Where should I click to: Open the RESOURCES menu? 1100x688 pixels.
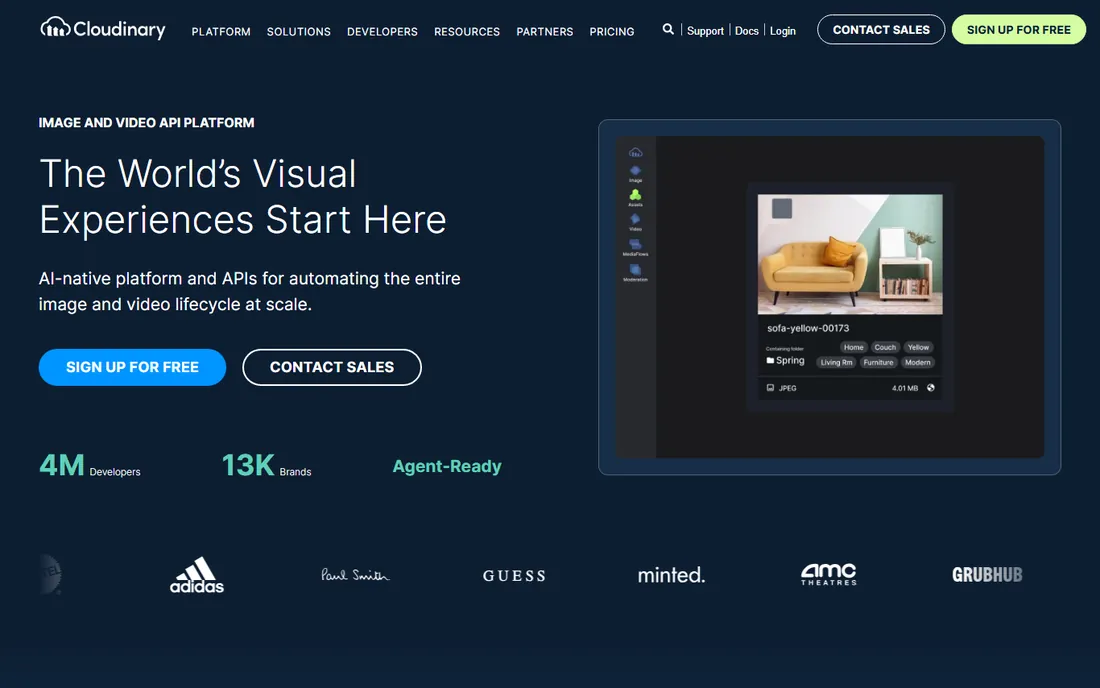point(467,32)
